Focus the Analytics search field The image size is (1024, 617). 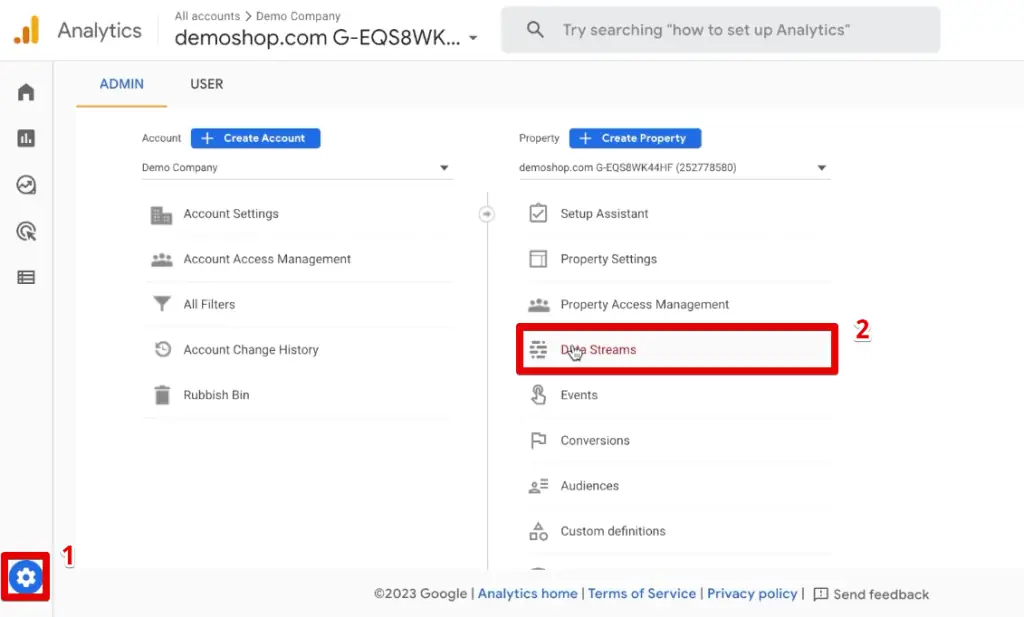tap(720, 30)
